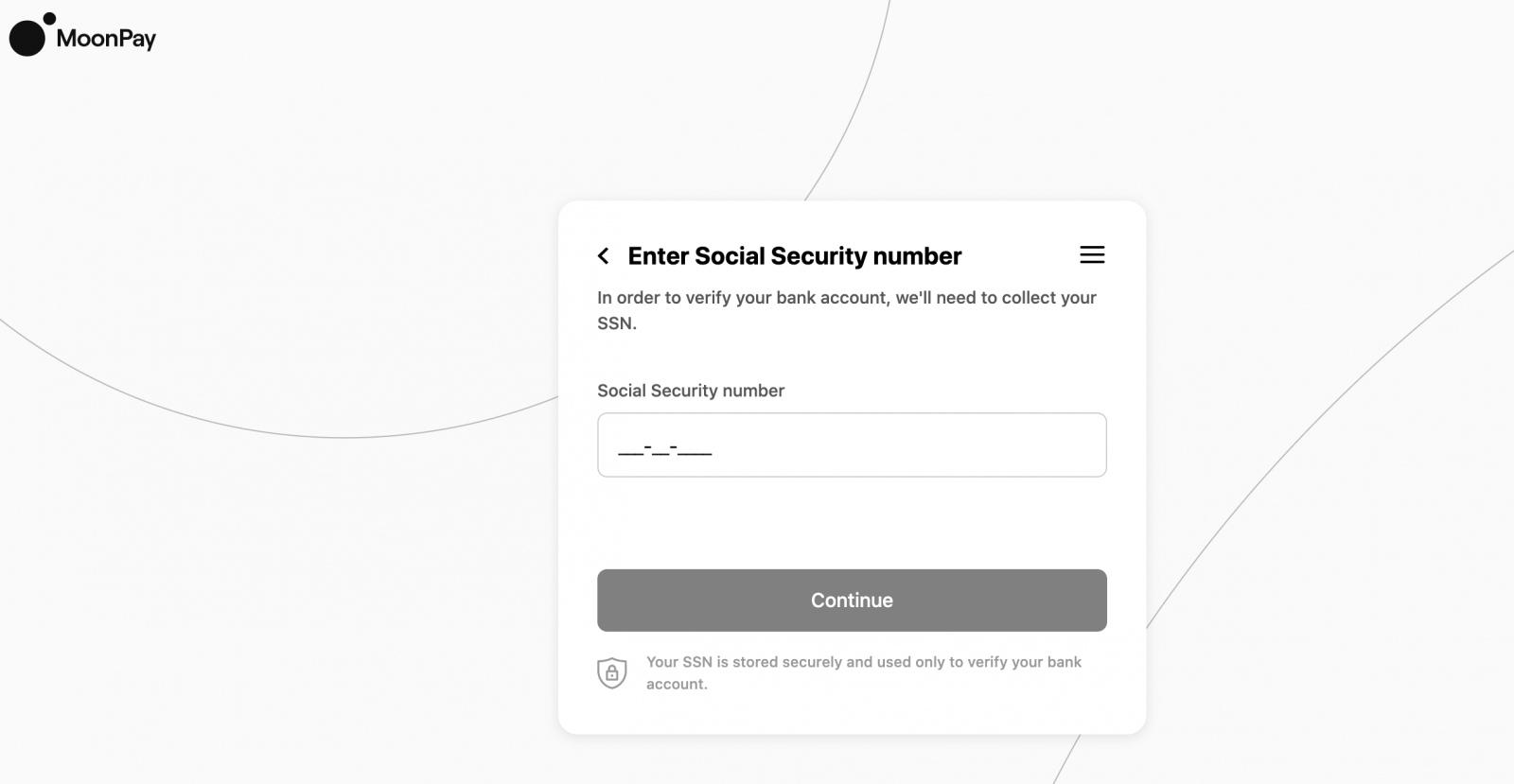Click the MoonPay wordmark text

coord(106,38)
